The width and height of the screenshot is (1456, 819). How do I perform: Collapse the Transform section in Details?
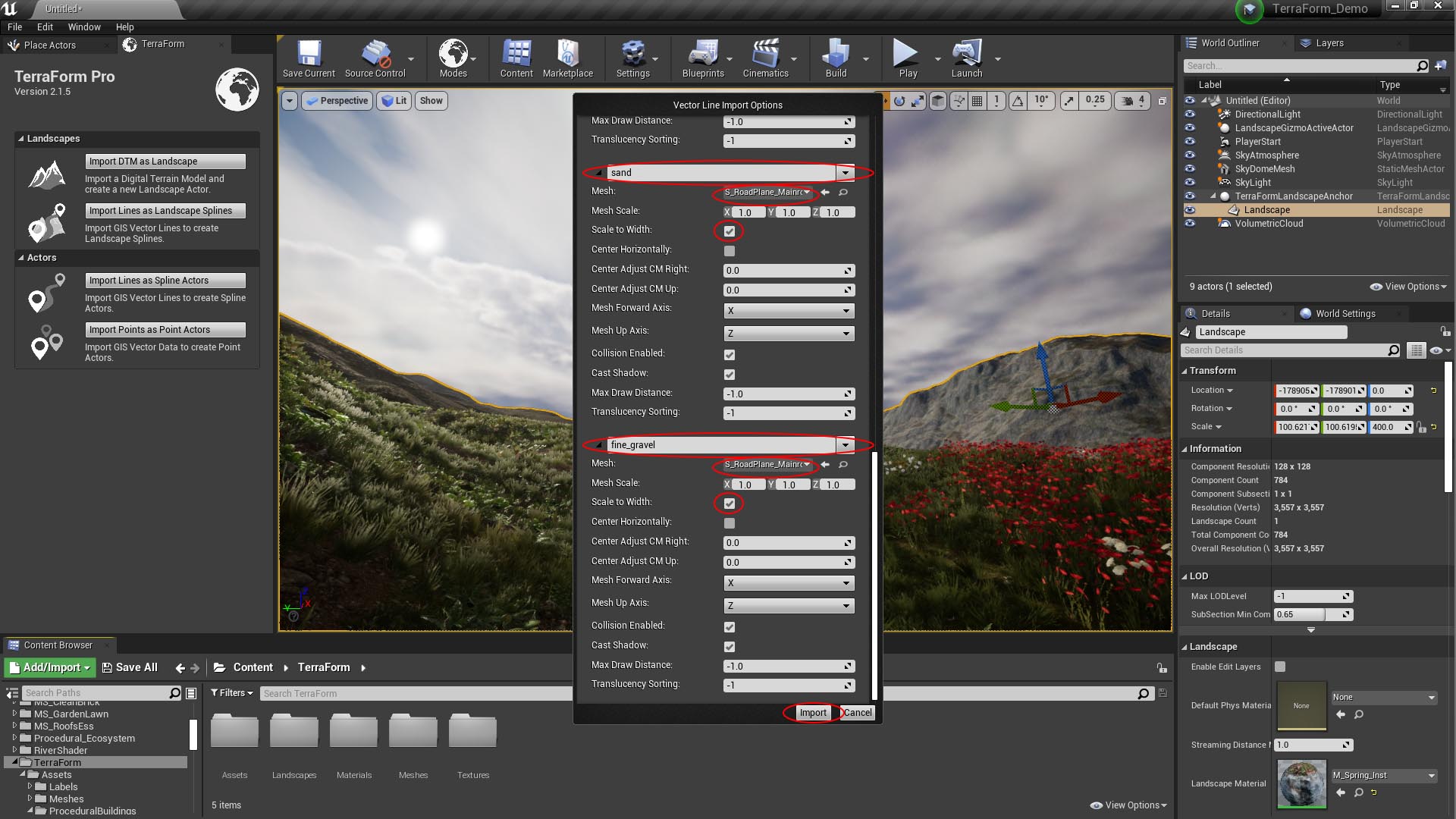1185,371
